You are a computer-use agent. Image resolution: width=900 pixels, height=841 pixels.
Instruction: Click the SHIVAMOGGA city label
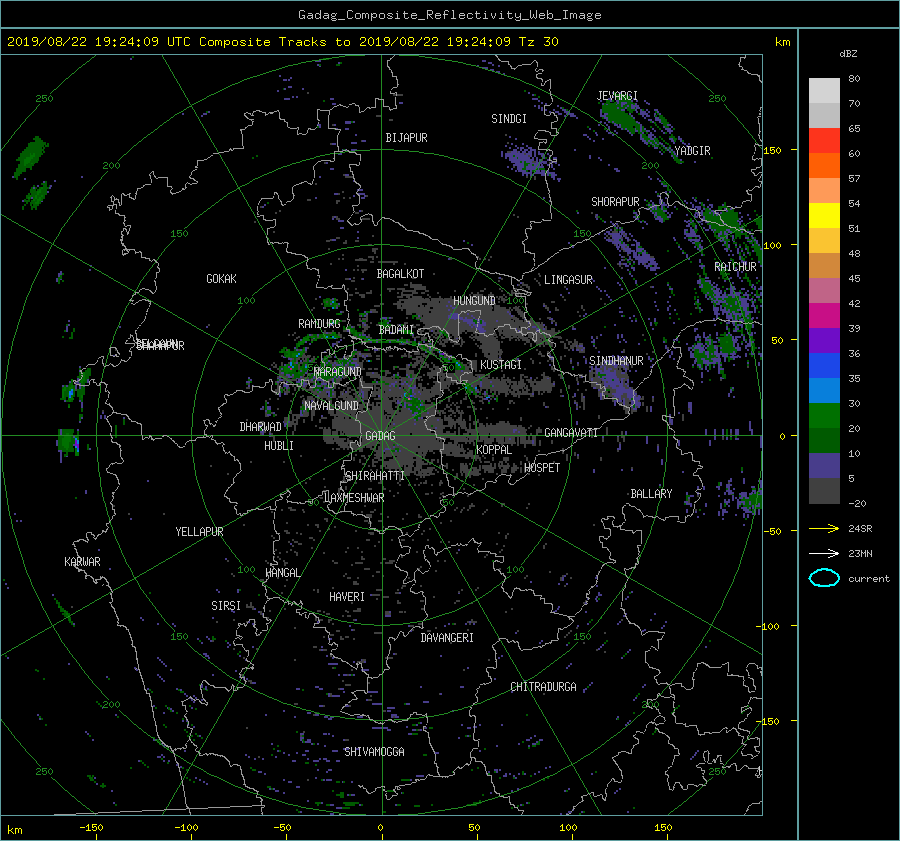374,751
